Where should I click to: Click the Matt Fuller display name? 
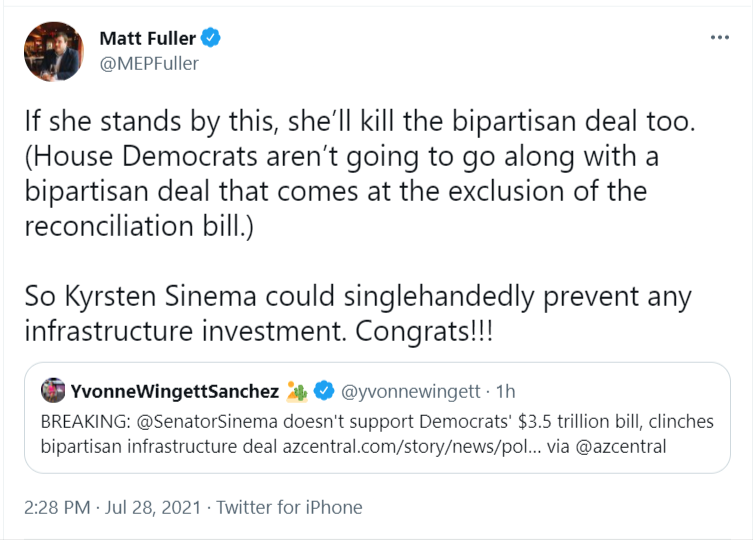(x=147, y=38)
